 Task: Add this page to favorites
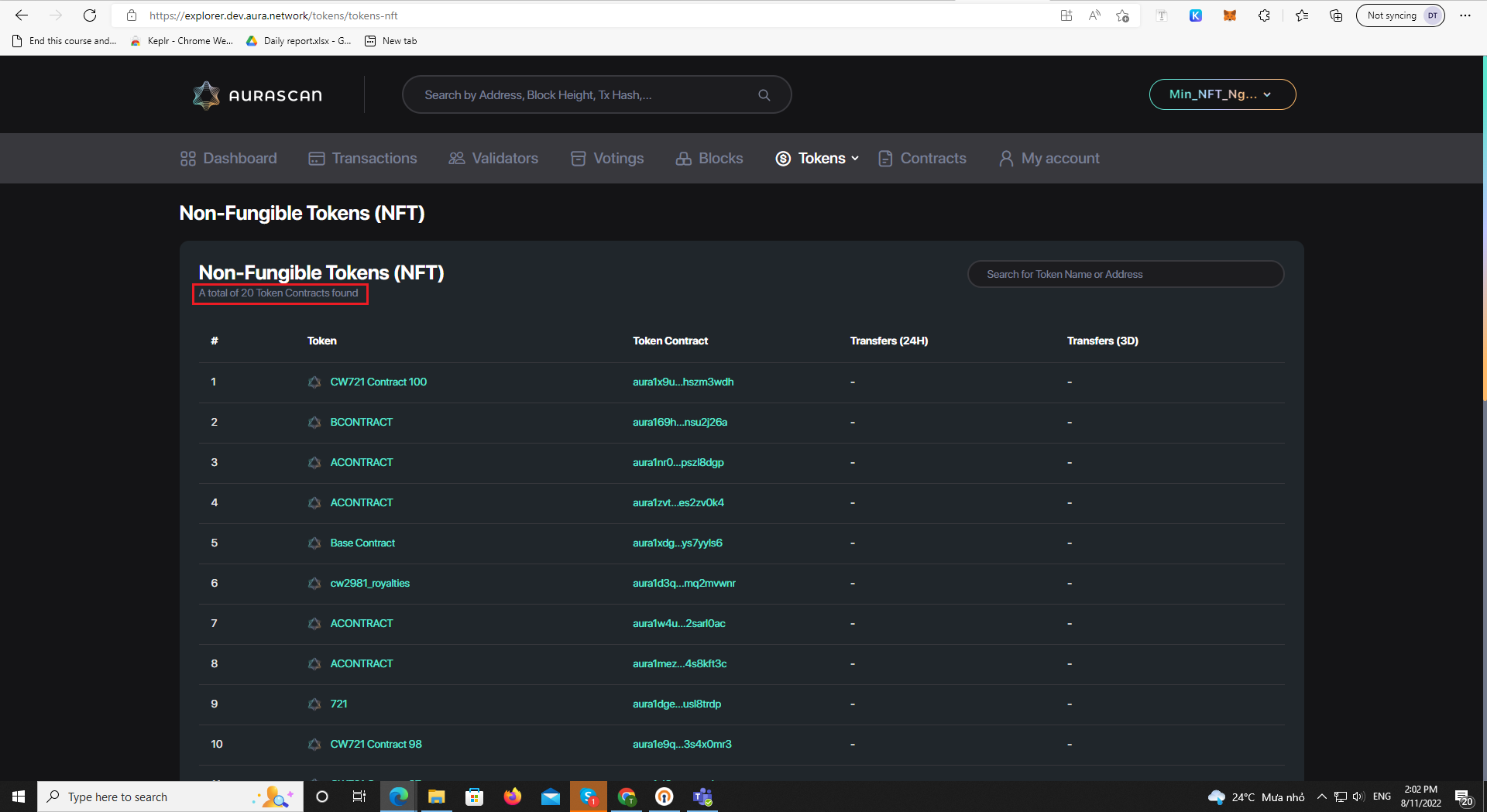tap(1122, 15)
